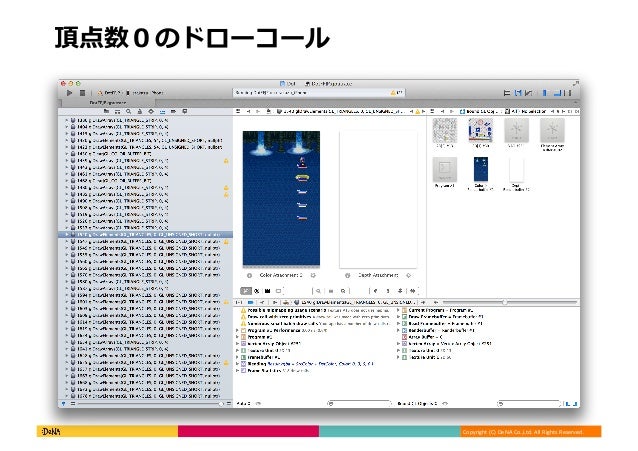638x451 pixels.
Task: Open the Breakpoint navigator
Action: (x=173, y=111)
